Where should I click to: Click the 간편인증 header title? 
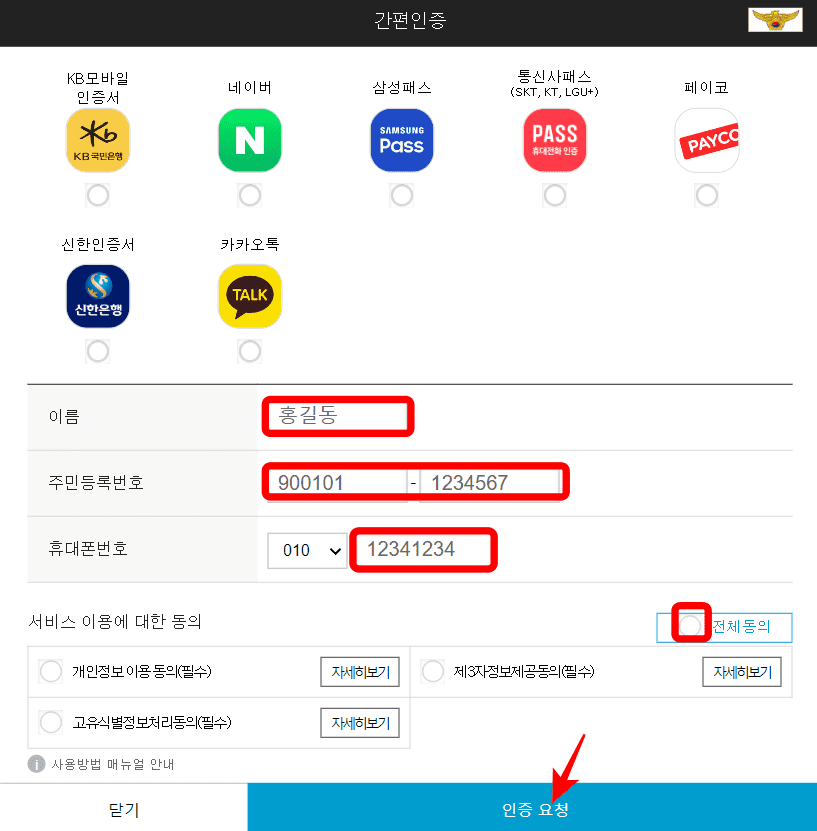pos(410,21)
